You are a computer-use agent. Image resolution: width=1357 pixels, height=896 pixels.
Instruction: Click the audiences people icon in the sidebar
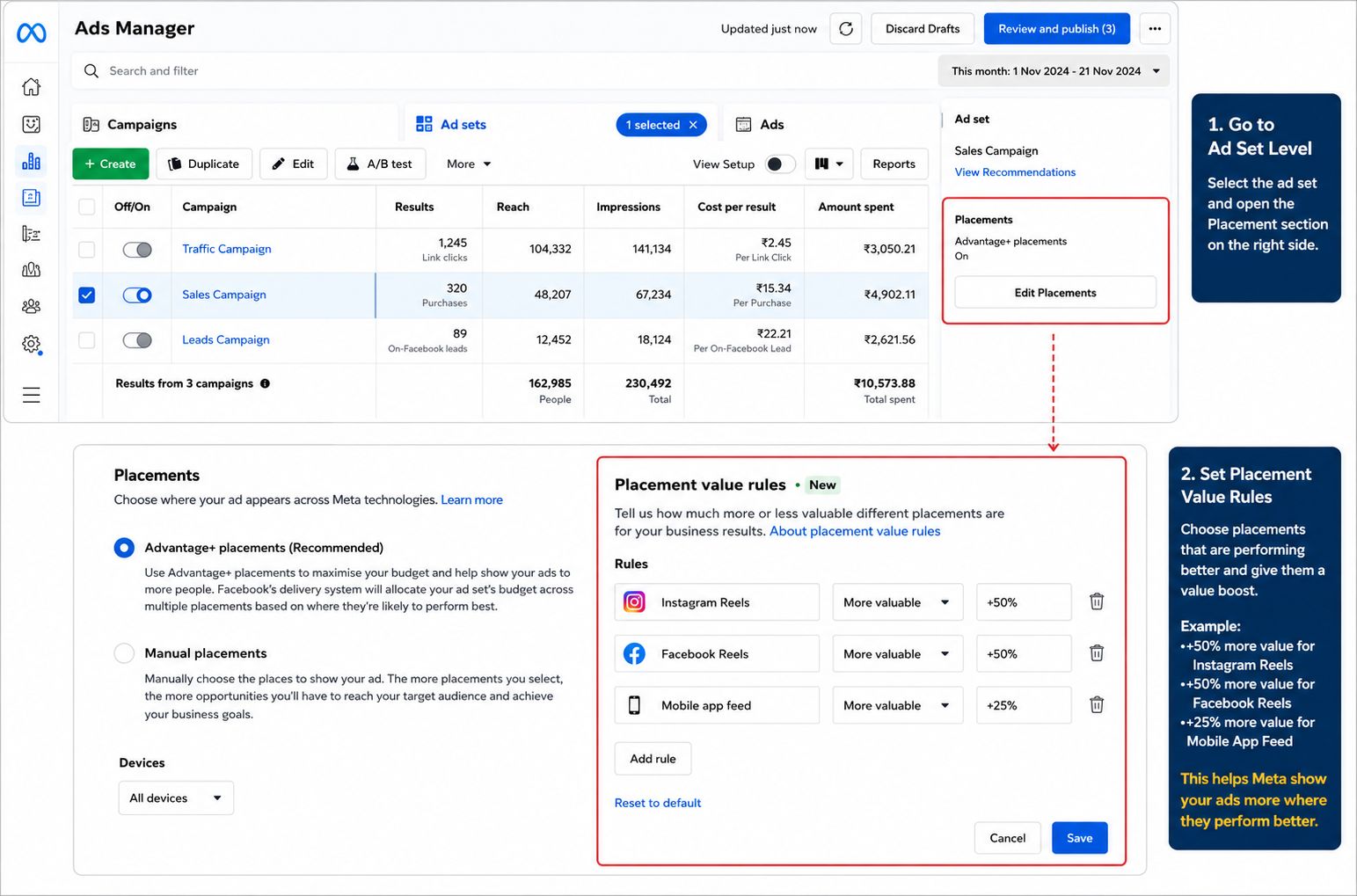coord(32,306)
